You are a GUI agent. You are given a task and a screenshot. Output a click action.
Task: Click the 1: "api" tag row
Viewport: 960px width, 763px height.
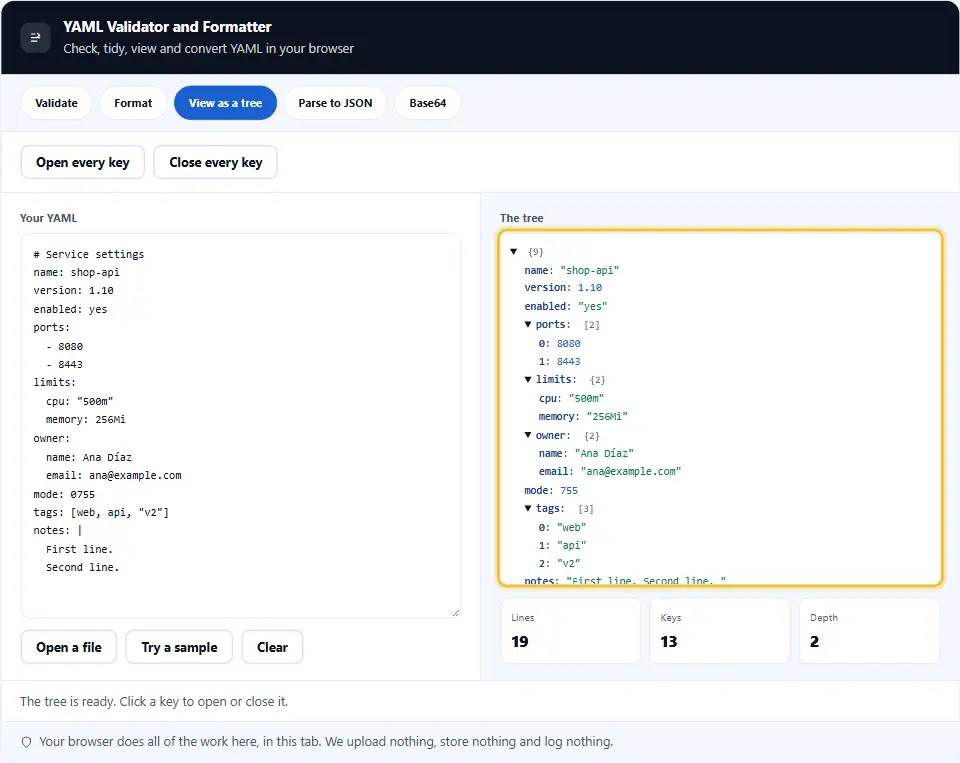click(x=563, y=545)
